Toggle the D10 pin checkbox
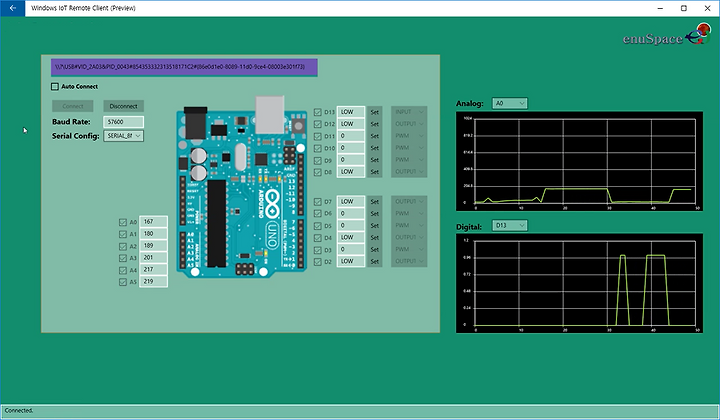720x420 pixels. (317, 148)
